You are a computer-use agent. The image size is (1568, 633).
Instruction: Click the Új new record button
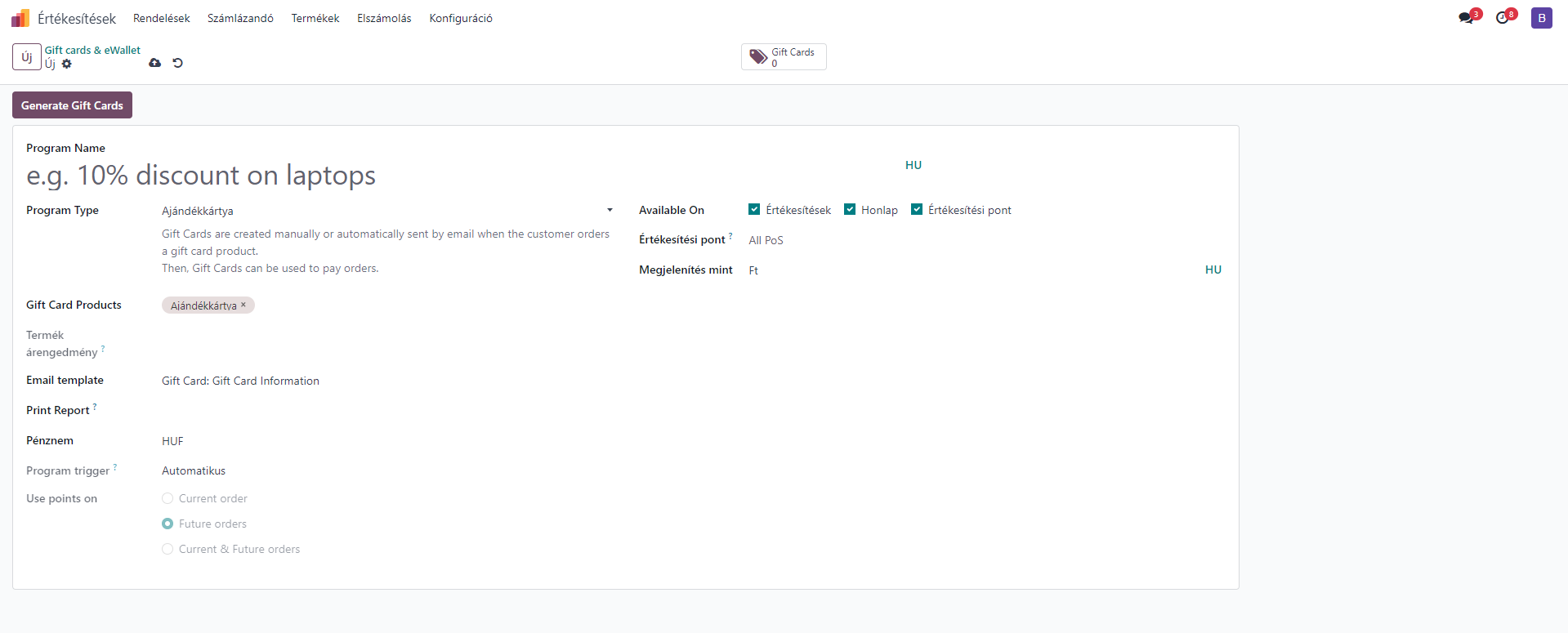tap(27, 56)
